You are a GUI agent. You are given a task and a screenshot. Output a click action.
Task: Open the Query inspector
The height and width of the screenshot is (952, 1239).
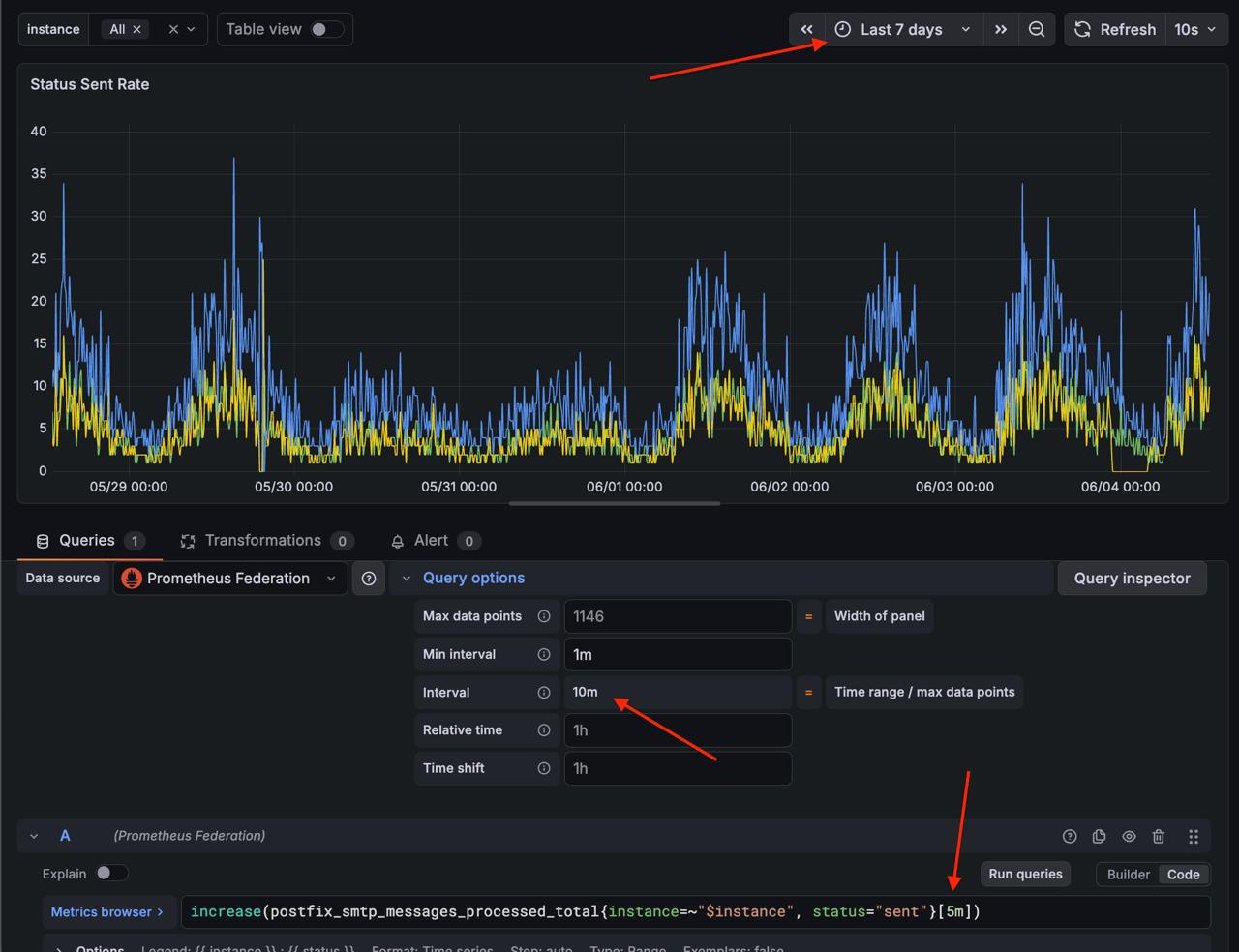(x=1133, y=579)
